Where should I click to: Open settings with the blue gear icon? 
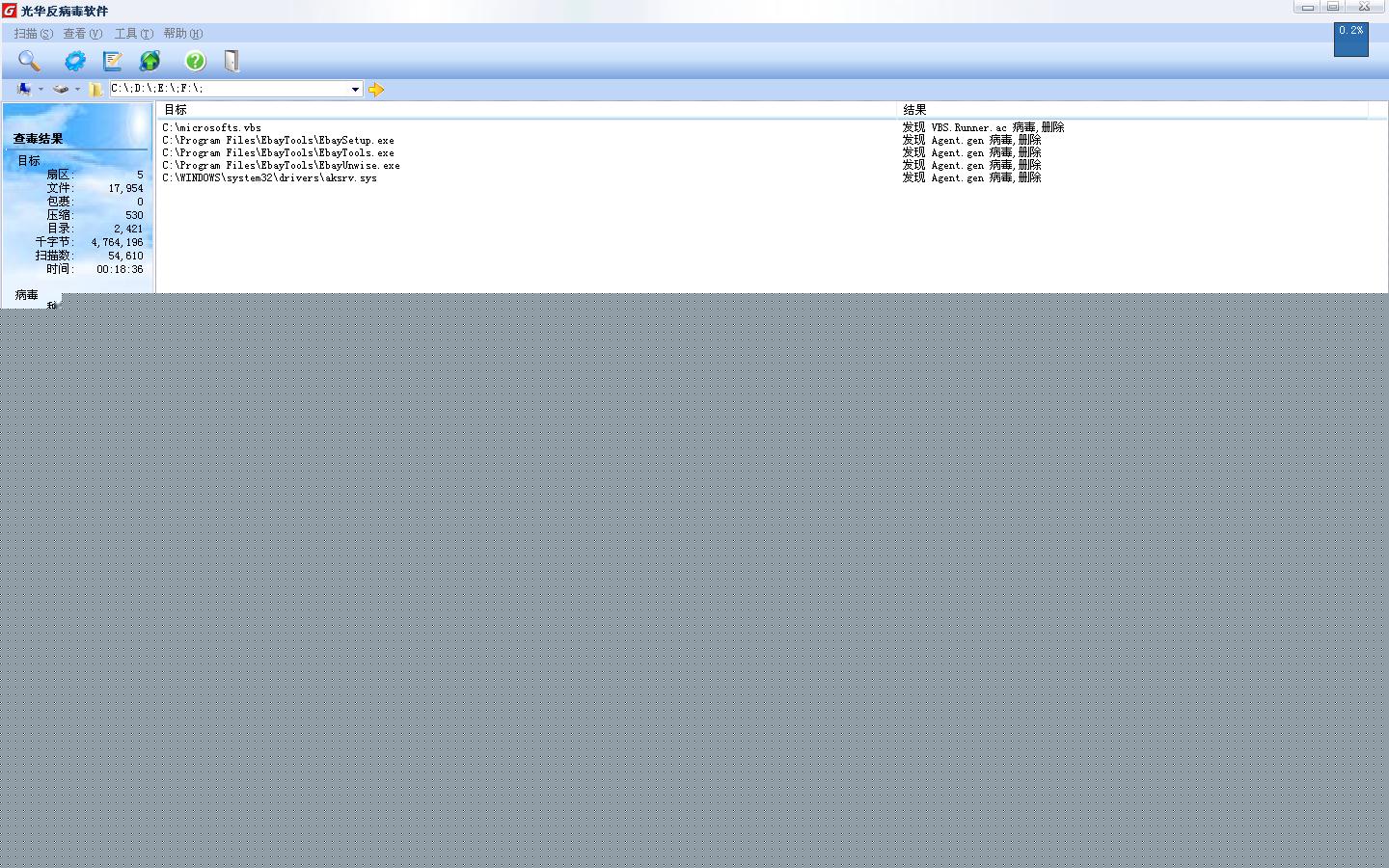pos(74,61)
